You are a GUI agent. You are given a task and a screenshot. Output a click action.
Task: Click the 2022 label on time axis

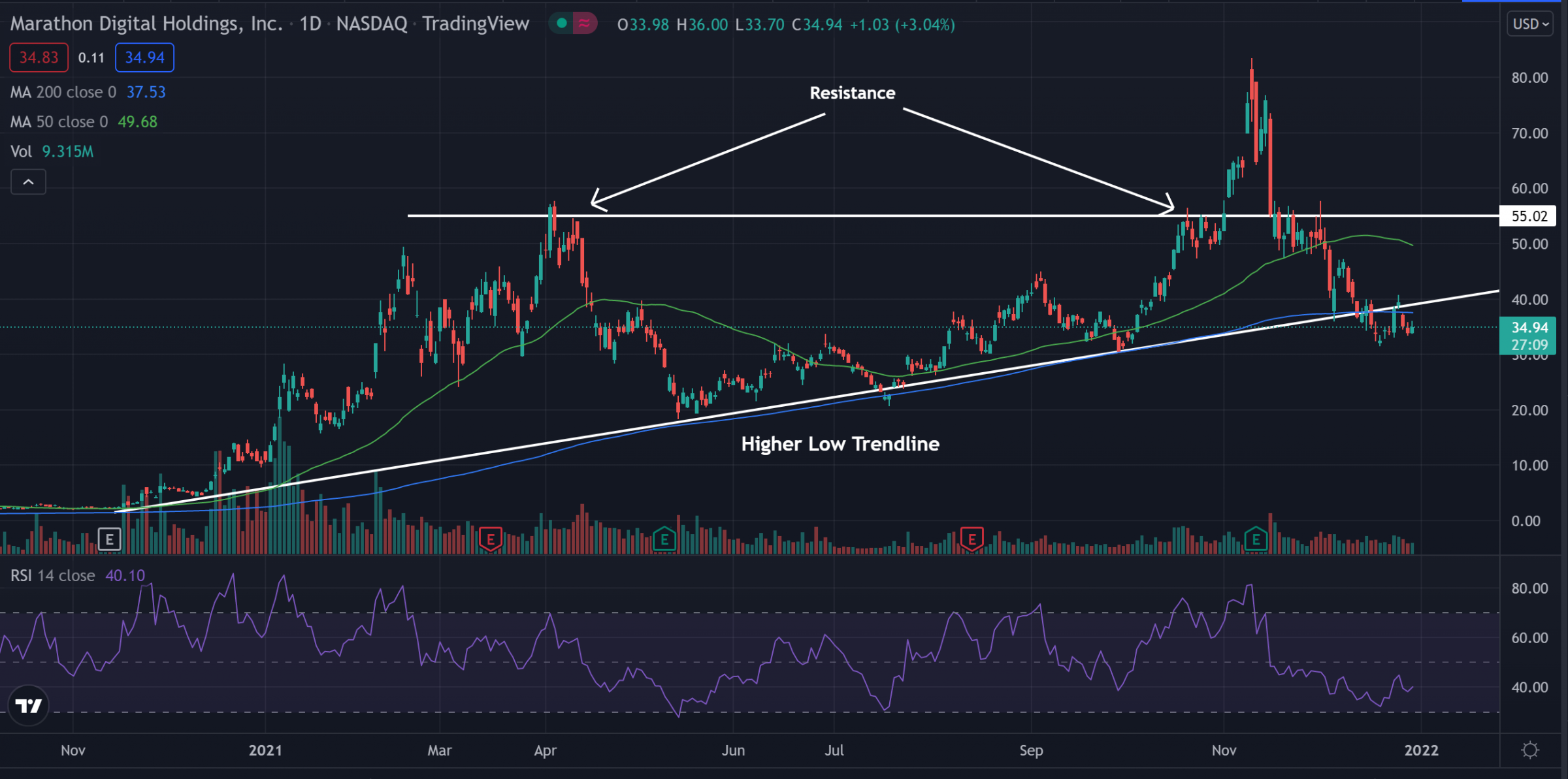pos(1421,750)
